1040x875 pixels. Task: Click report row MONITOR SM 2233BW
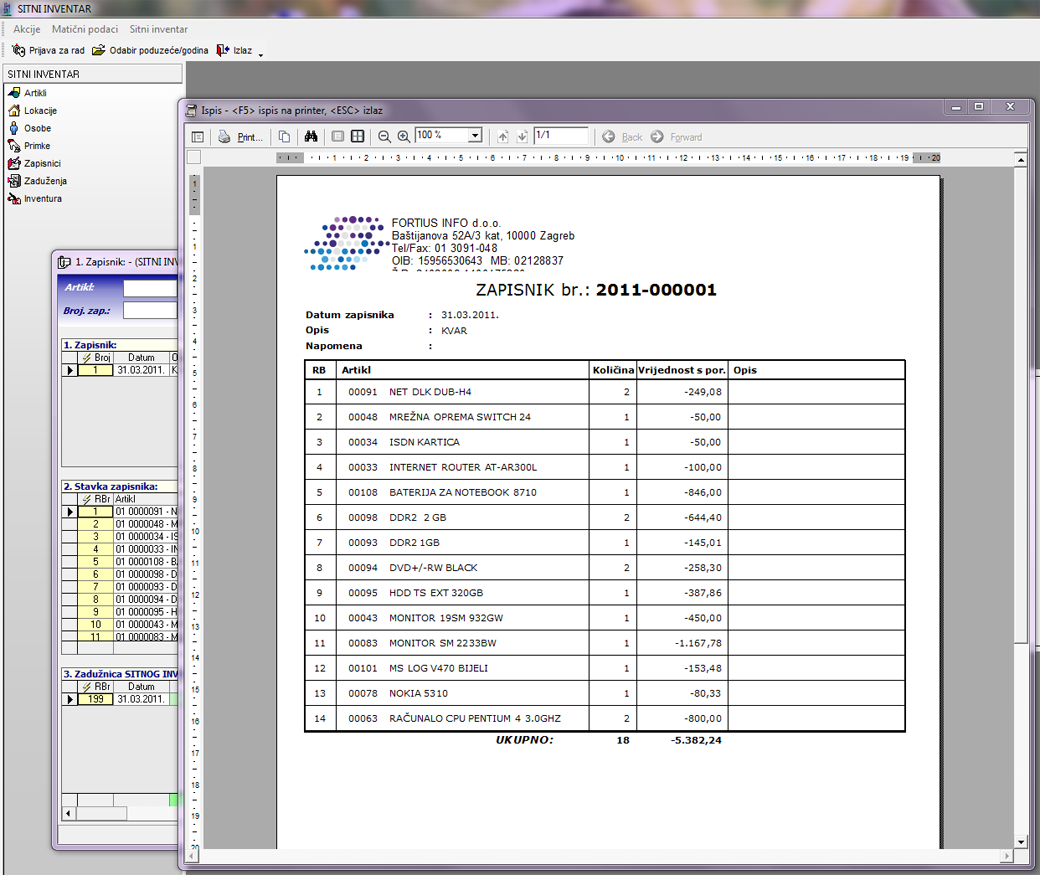click(605, 643)
